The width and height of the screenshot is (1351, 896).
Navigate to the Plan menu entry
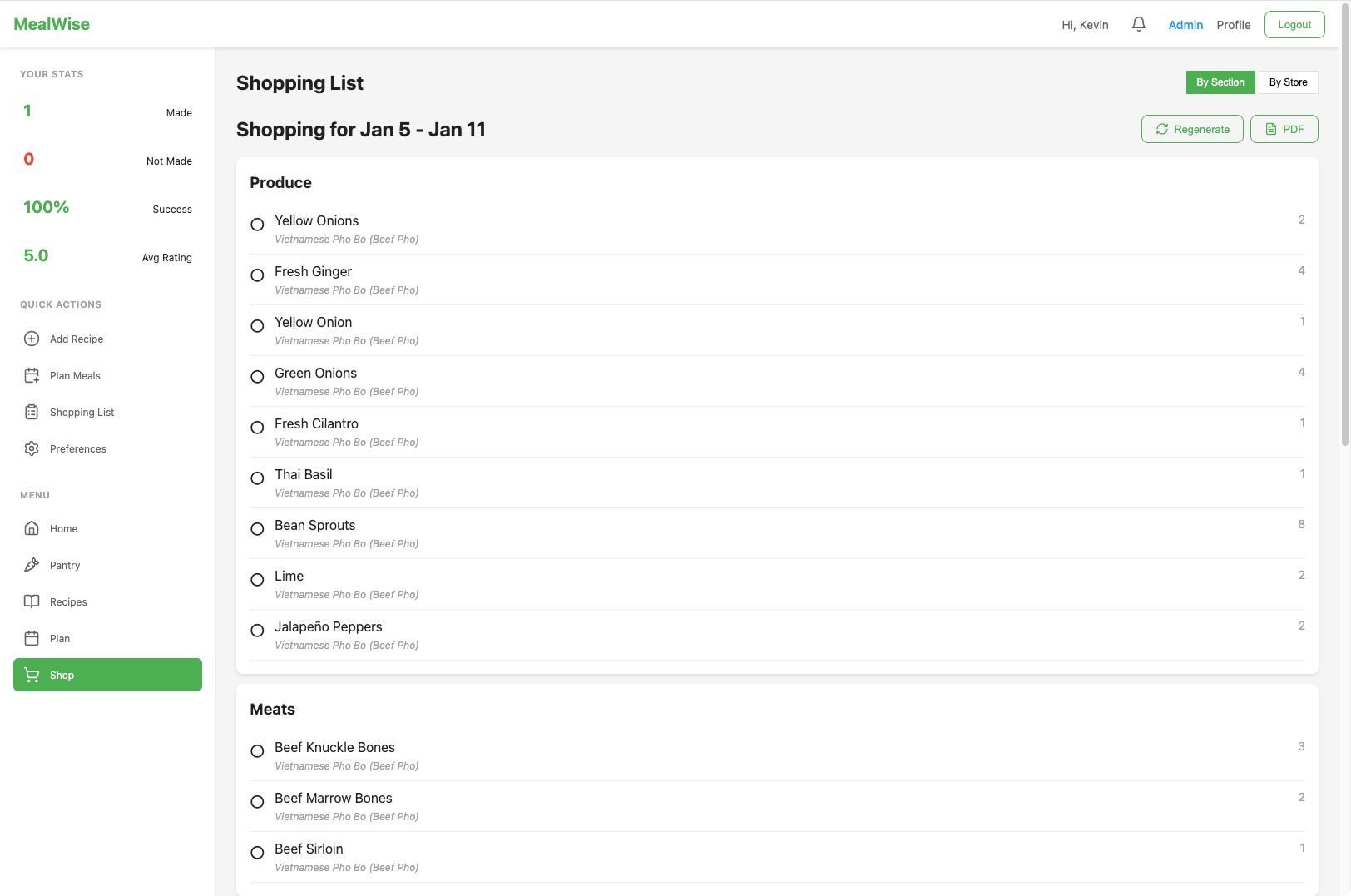click(x=32, y=638)
